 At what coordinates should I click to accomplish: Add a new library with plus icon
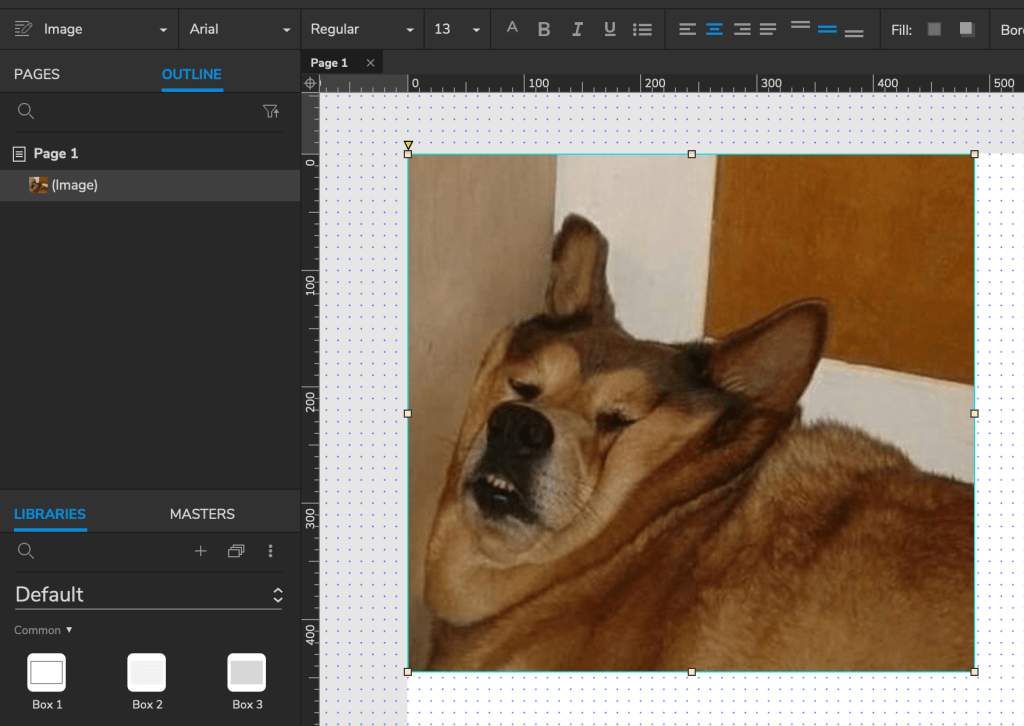point(200,551)
